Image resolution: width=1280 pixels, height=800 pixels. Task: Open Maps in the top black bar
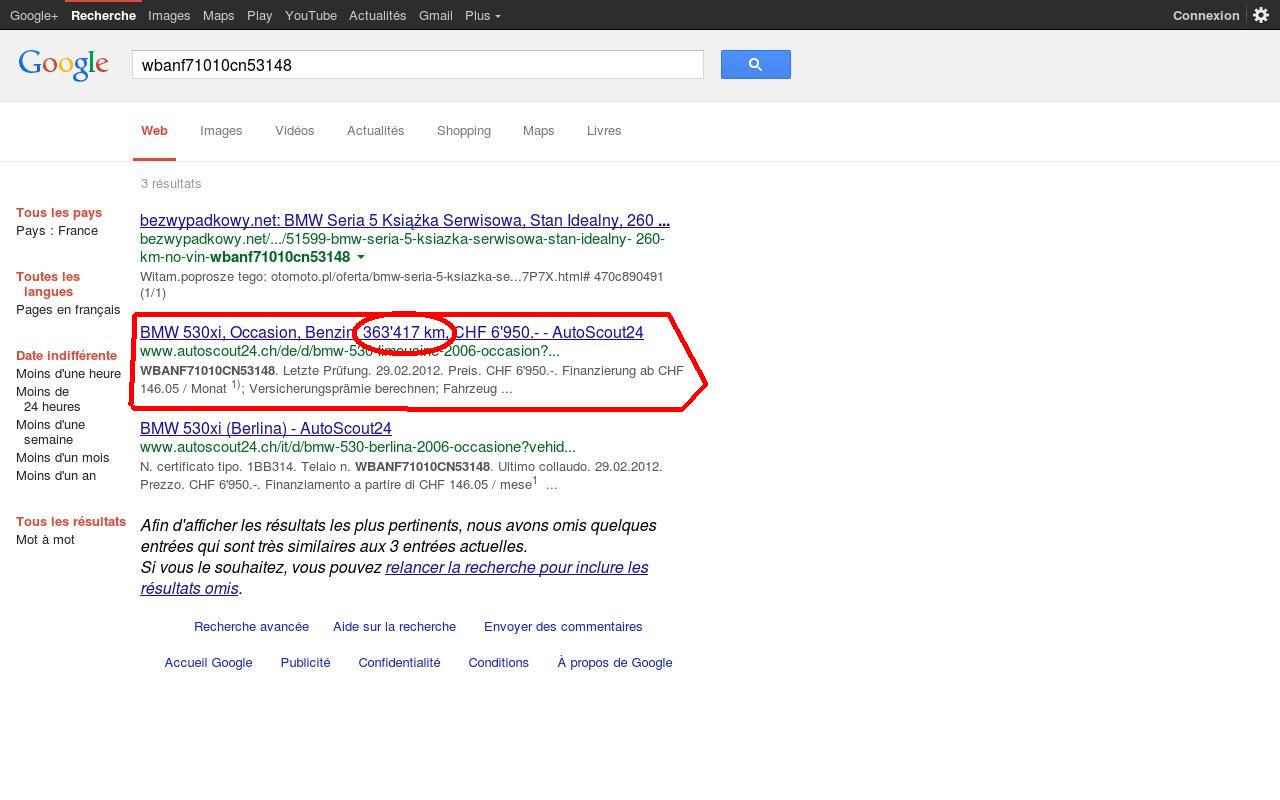click(218, 15)
